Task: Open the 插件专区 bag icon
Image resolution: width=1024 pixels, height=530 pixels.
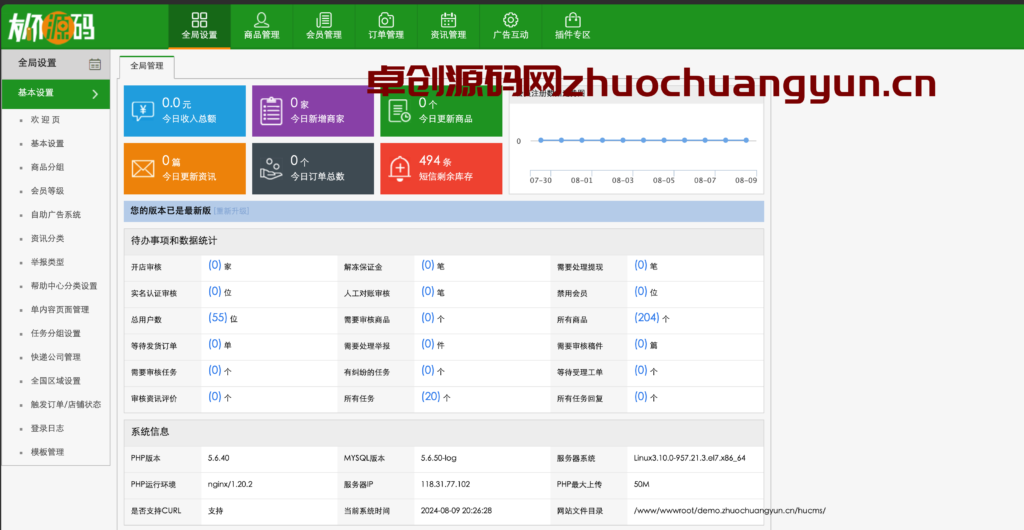Action: (573, 20)
